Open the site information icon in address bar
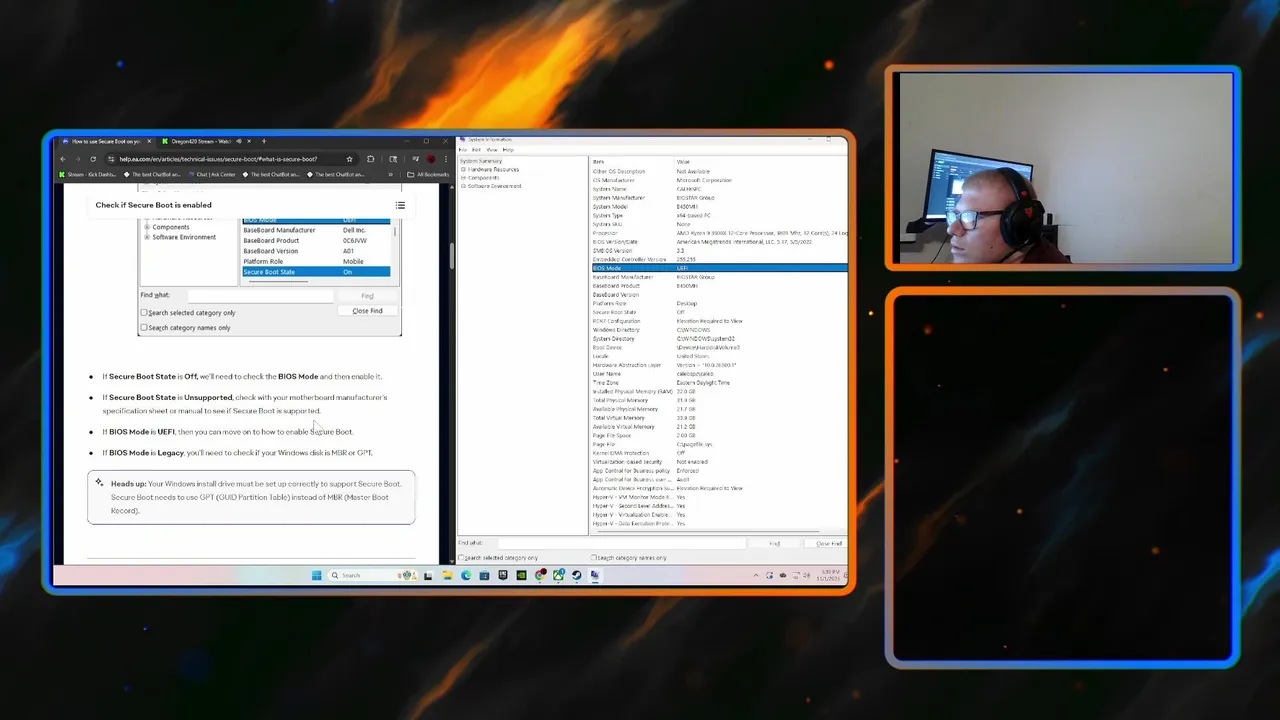Image resolution: width=1280 pixels, height=720 pixels. [111, 159]
